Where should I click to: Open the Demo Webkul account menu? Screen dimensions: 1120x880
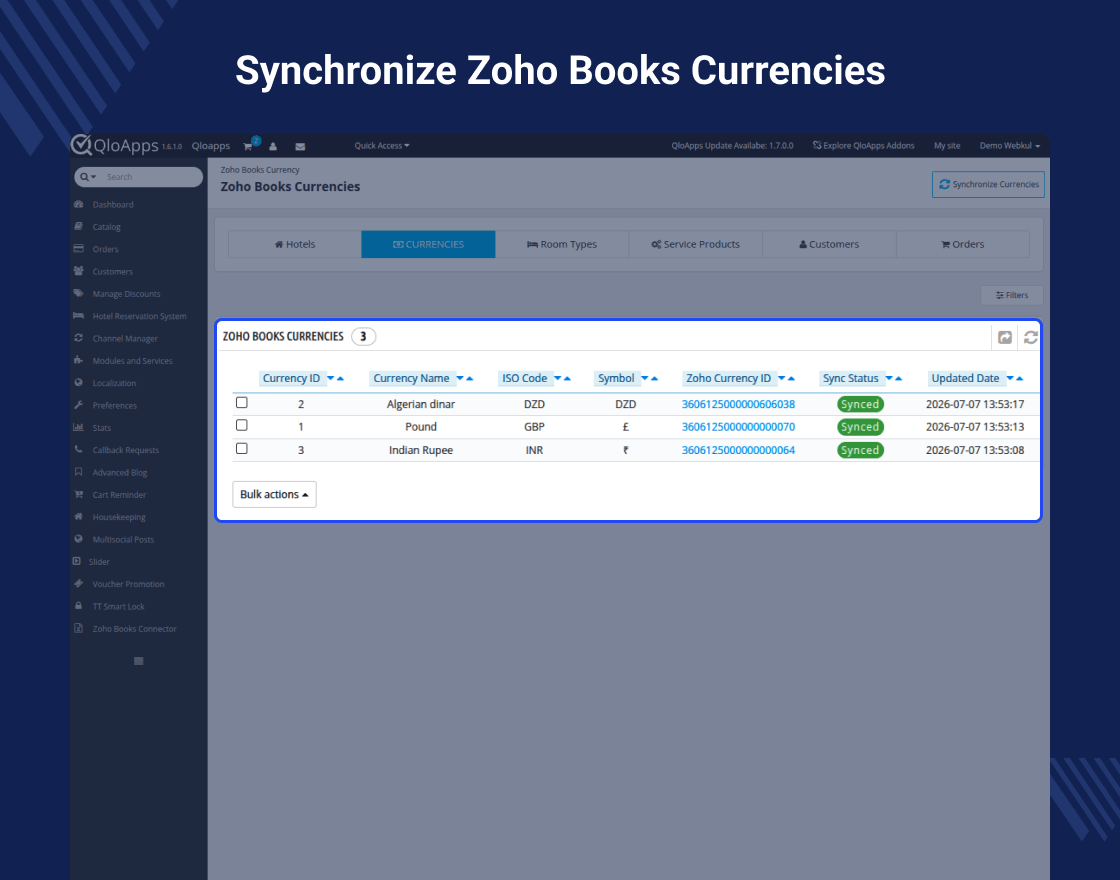(1009, 146)
